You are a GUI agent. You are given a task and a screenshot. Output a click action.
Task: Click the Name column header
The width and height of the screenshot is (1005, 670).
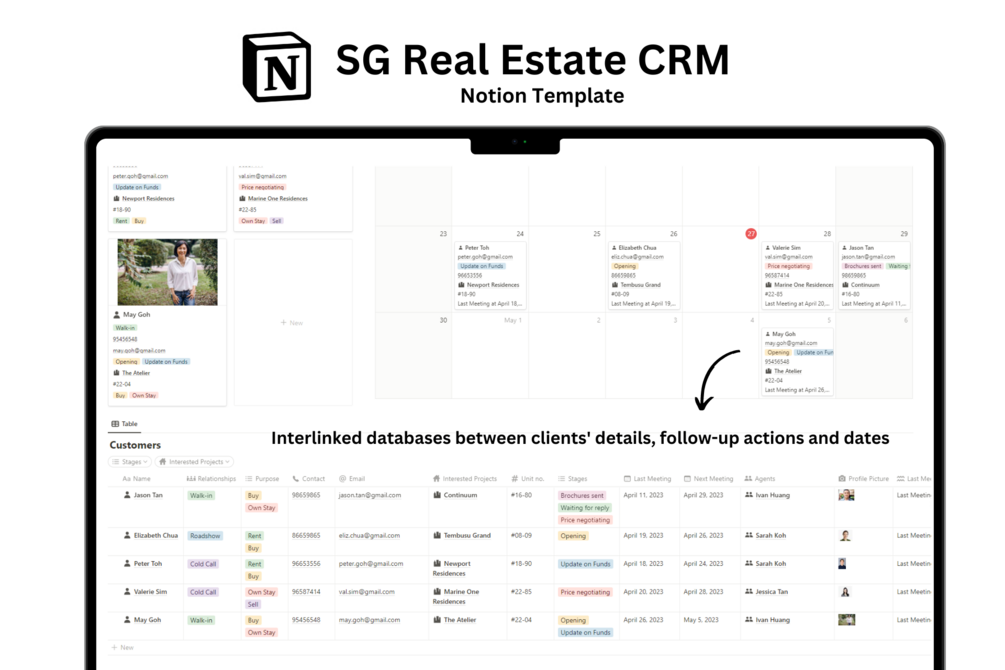pyautogui.click(x=137, y=479)
